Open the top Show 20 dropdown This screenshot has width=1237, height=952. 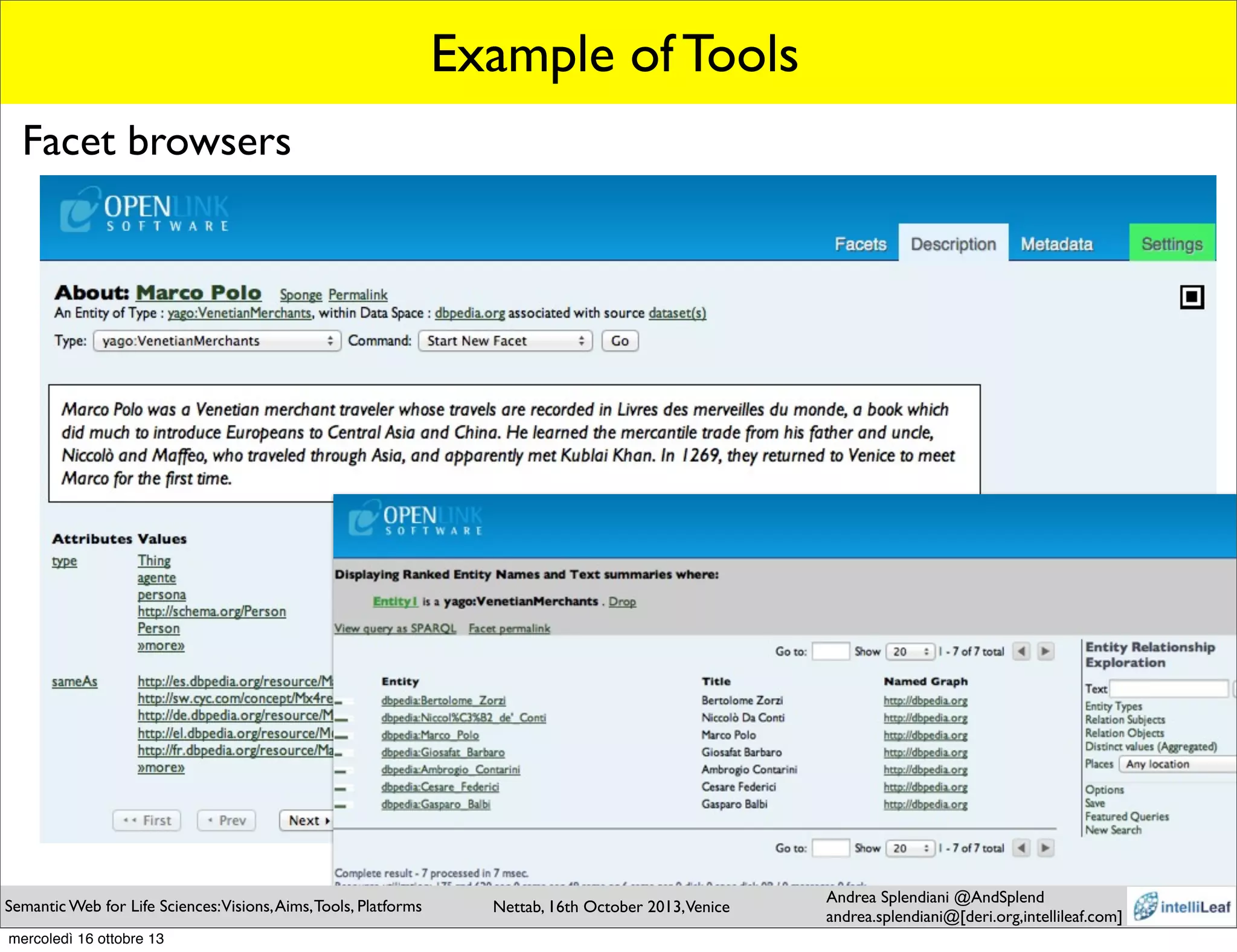coord(910,651)
